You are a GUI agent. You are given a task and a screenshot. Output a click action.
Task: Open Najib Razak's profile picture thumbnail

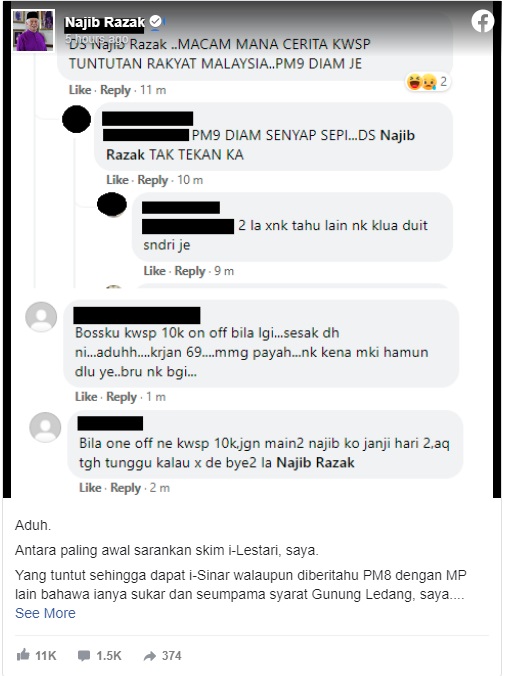[34, 31]
